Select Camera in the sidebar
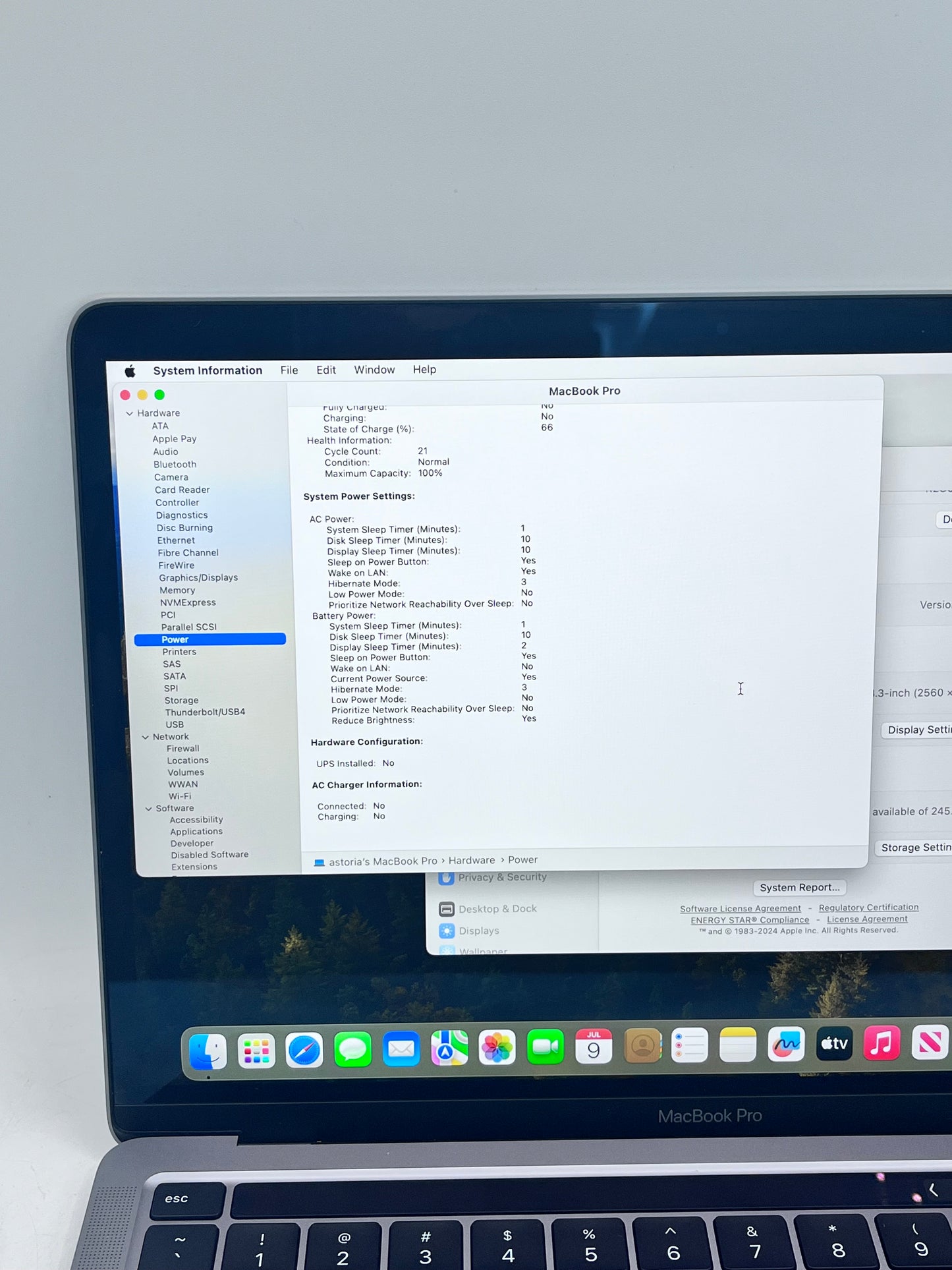 171,478
